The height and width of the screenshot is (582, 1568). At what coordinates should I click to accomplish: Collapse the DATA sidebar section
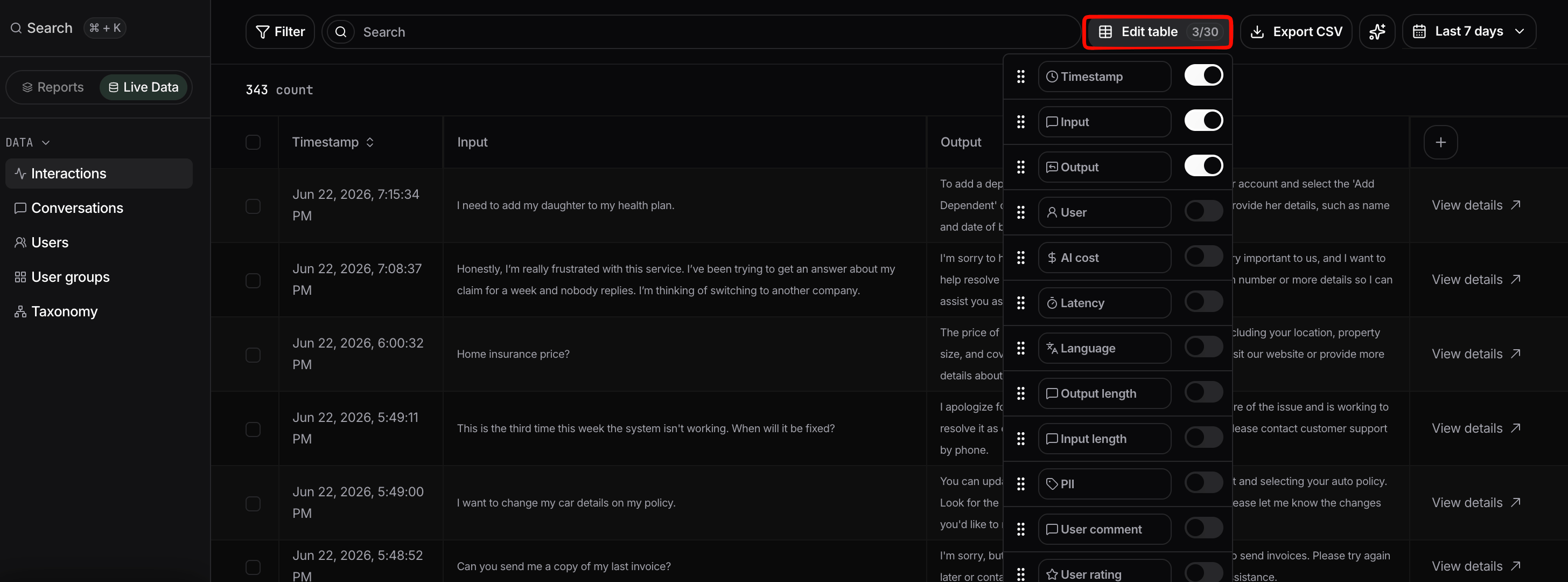pyautogui.click(x=28, y=143)
